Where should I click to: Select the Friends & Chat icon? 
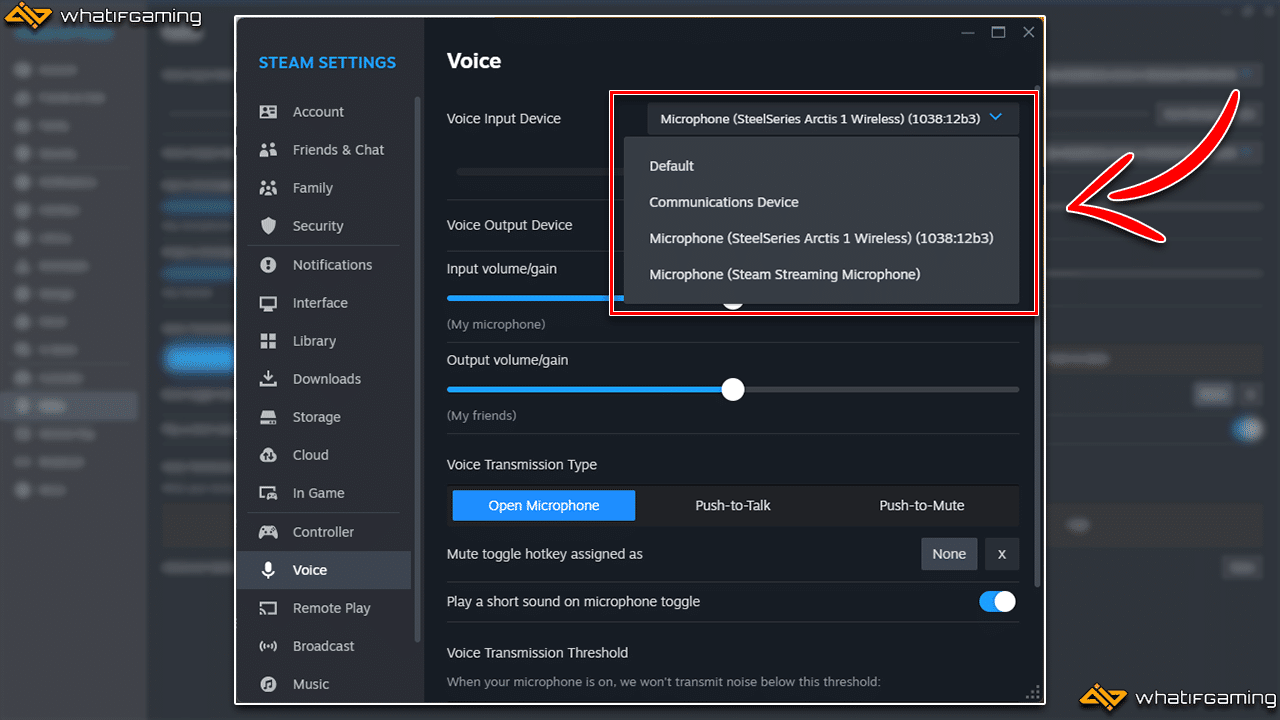pos(268,150)
